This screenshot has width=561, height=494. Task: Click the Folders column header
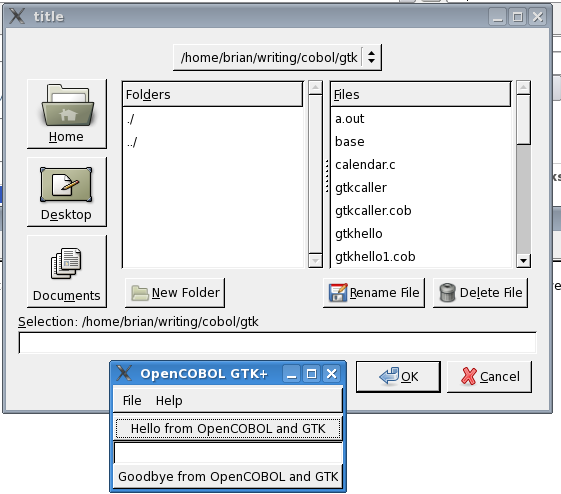click(x=213, y=94)
